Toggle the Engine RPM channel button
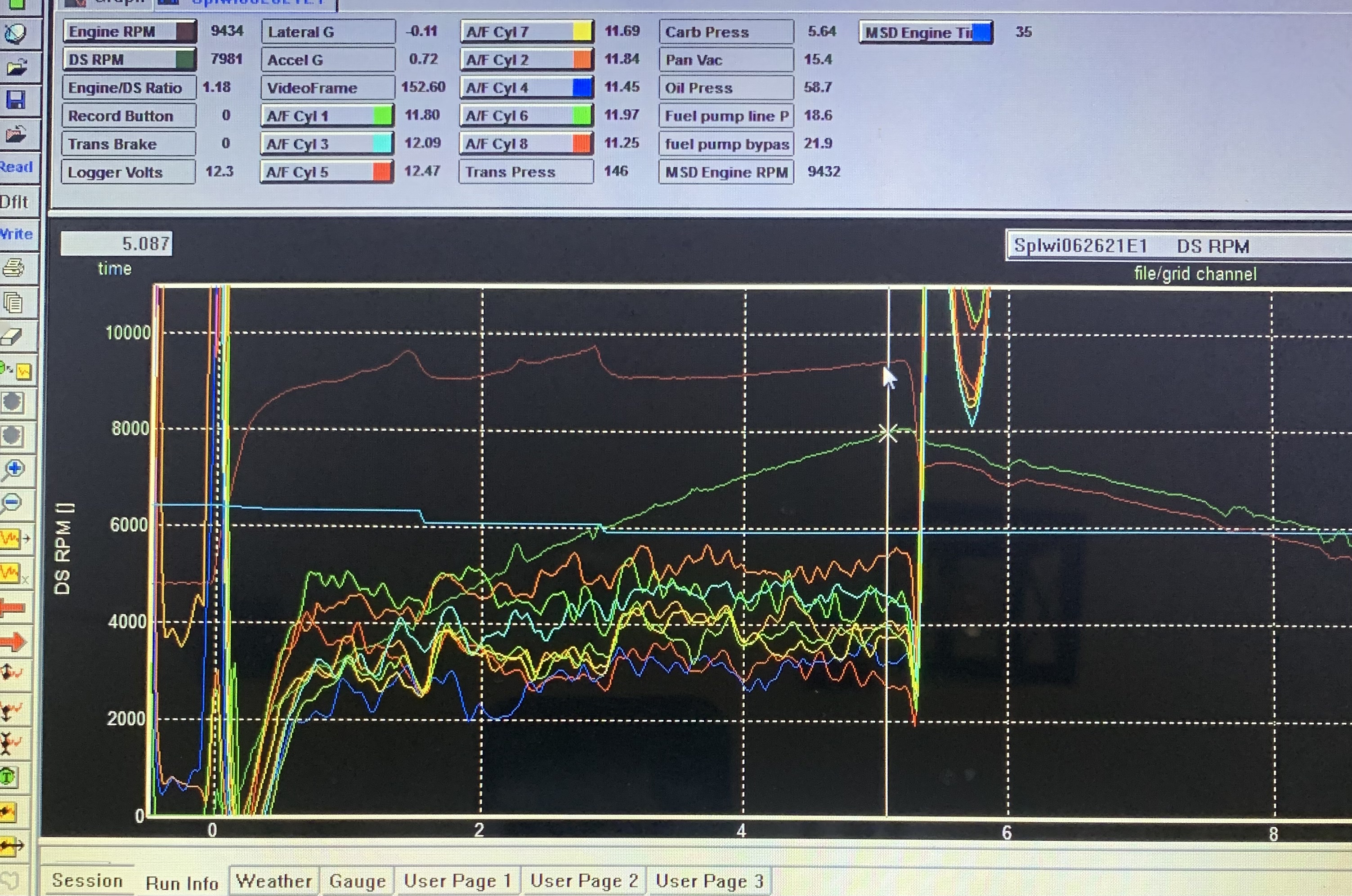This screenshot has height=896, width=1352. click(129, 31)
